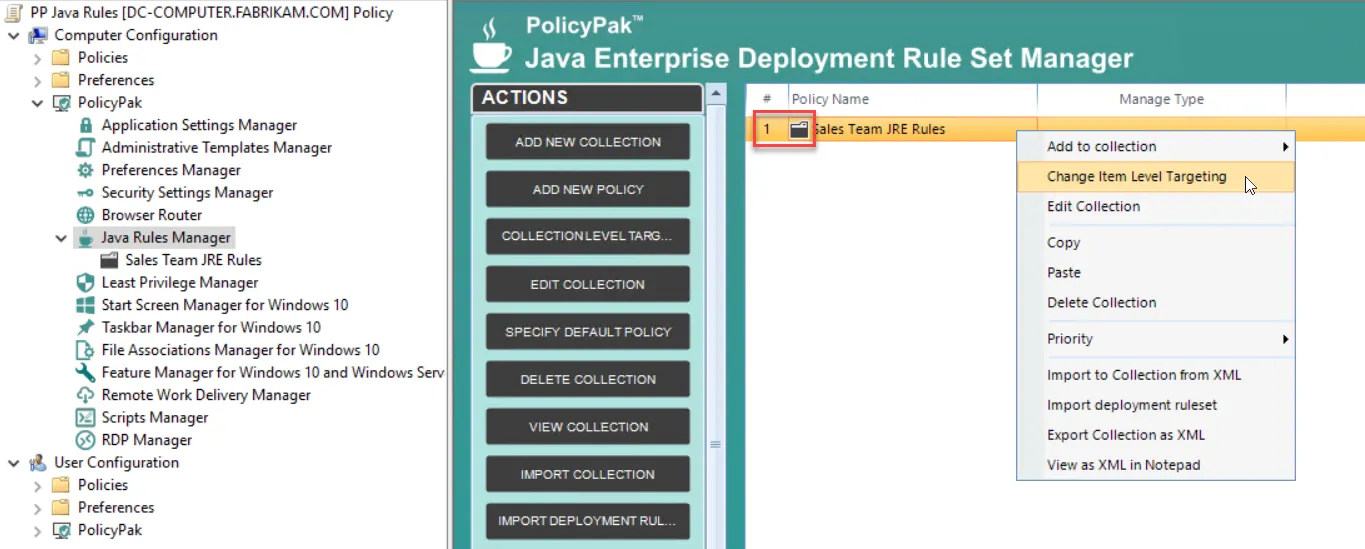Select the Remote Work Delivery Manager tree item
The image size is (1365, 549).
click(x=206, y=395)
